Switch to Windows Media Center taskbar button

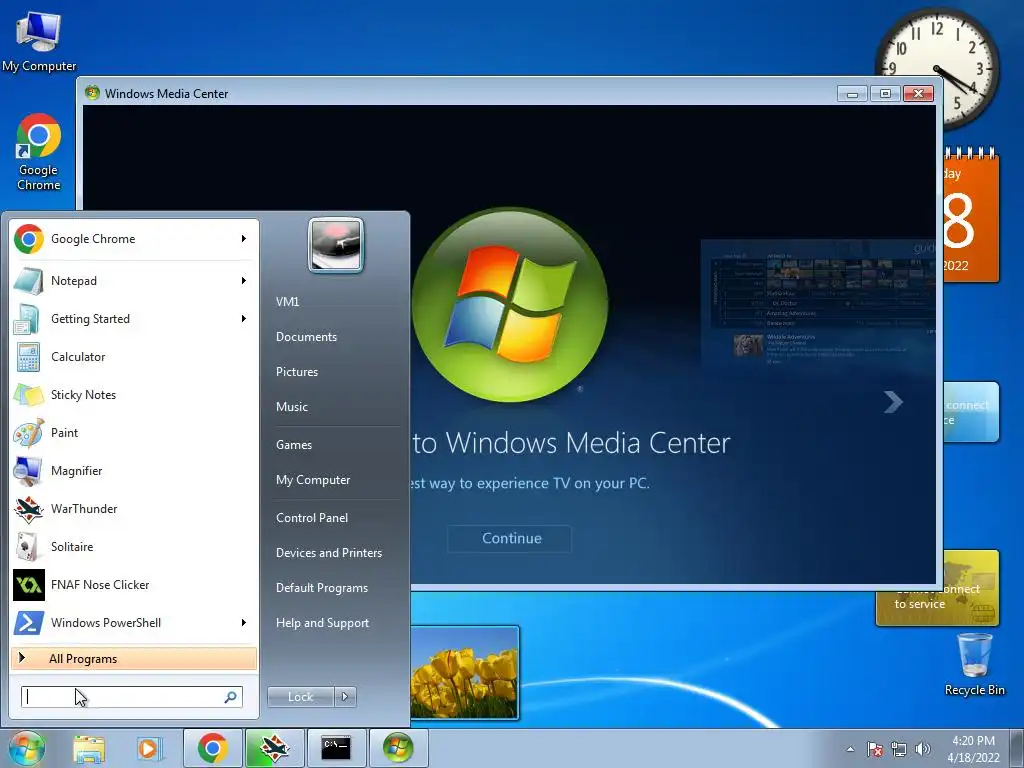click(x=398, y=748)
